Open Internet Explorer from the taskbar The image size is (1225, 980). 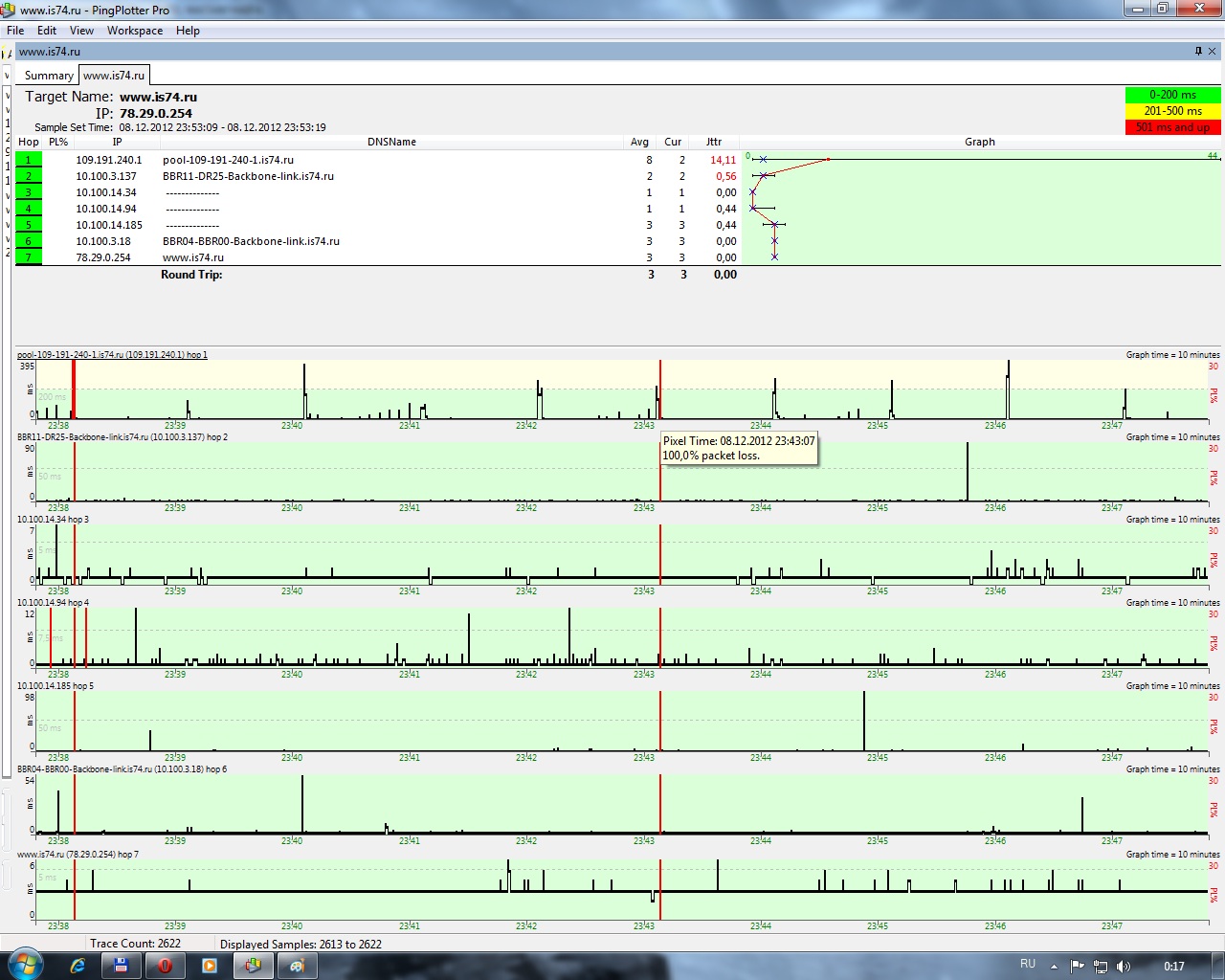78,966
